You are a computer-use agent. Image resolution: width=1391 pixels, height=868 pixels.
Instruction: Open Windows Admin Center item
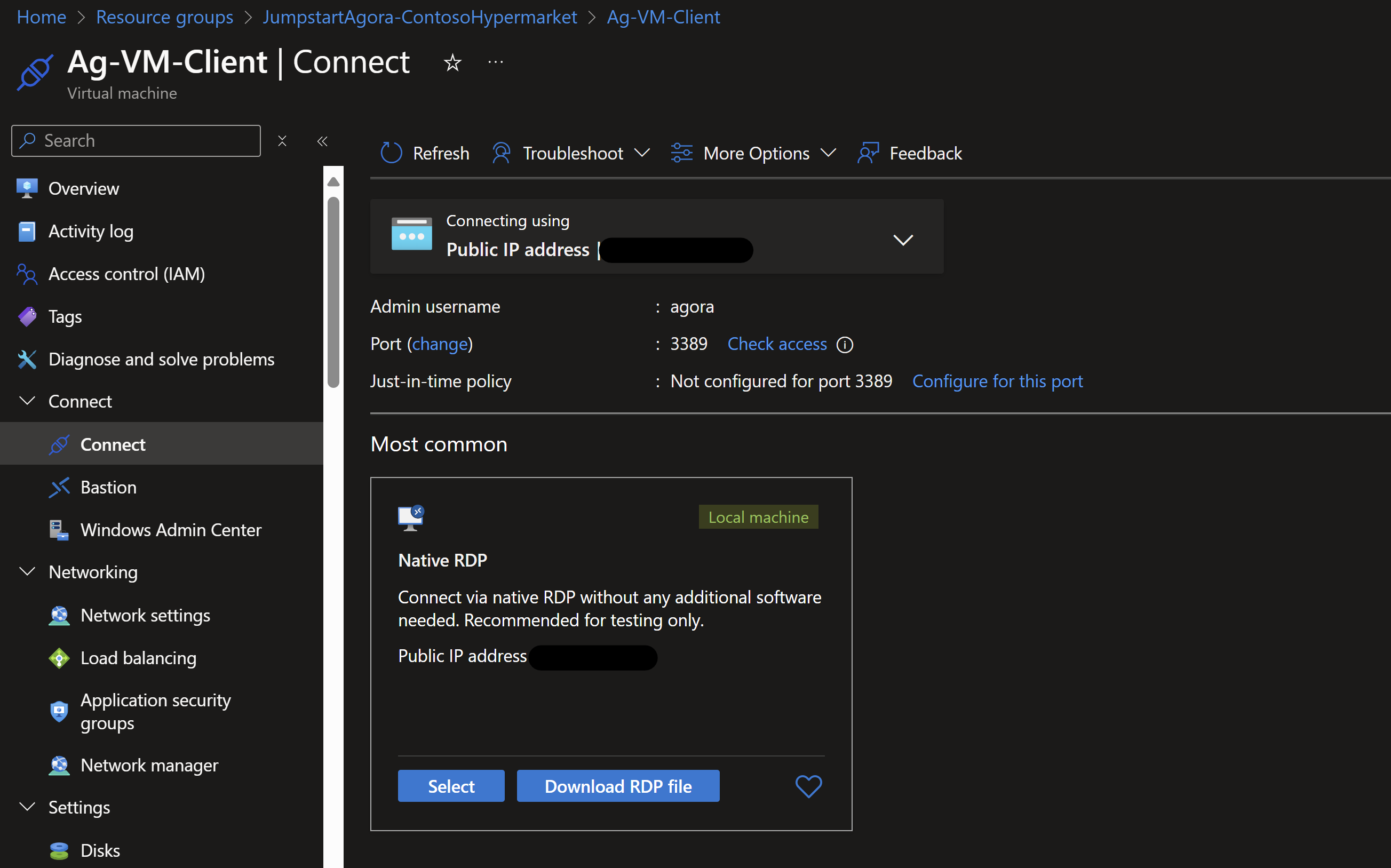171,530
